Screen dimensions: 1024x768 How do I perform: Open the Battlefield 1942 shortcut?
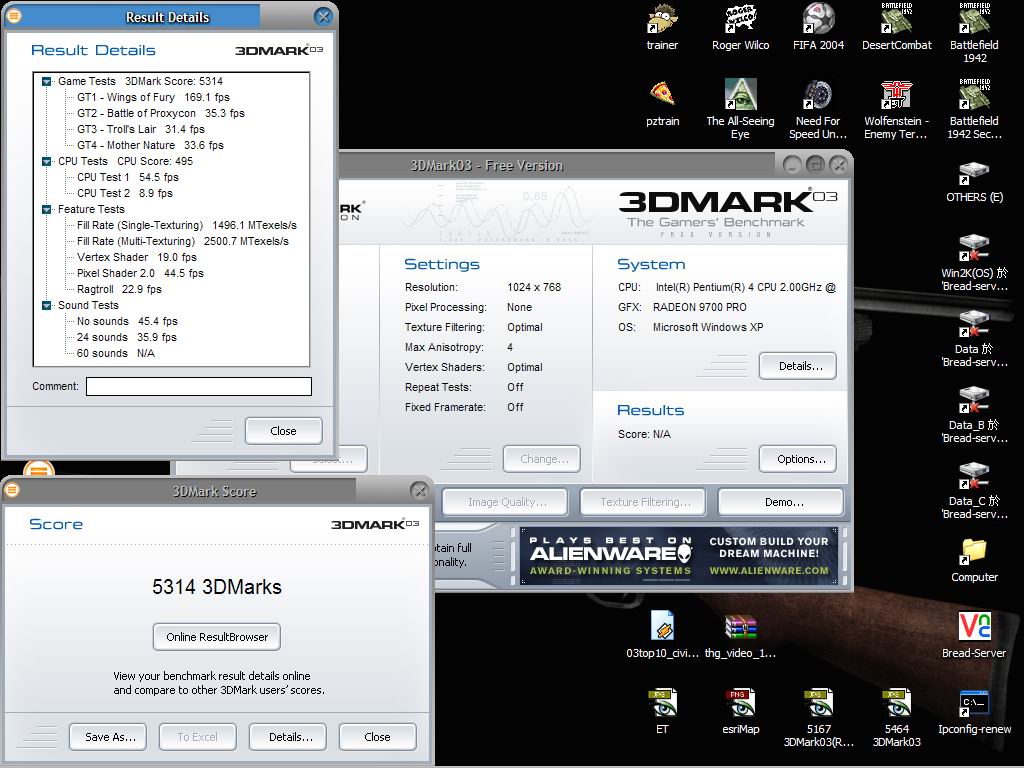(x=974, y=33)
